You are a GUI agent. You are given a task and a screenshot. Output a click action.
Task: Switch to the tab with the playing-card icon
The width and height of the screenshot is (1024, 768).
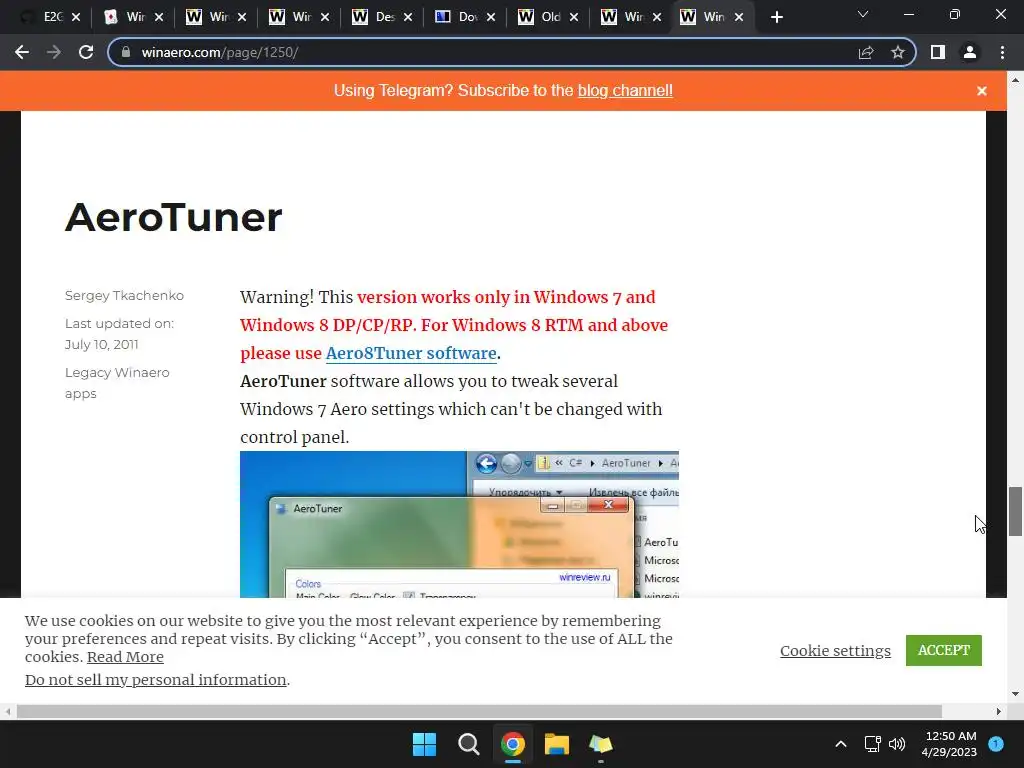[133, 17]
